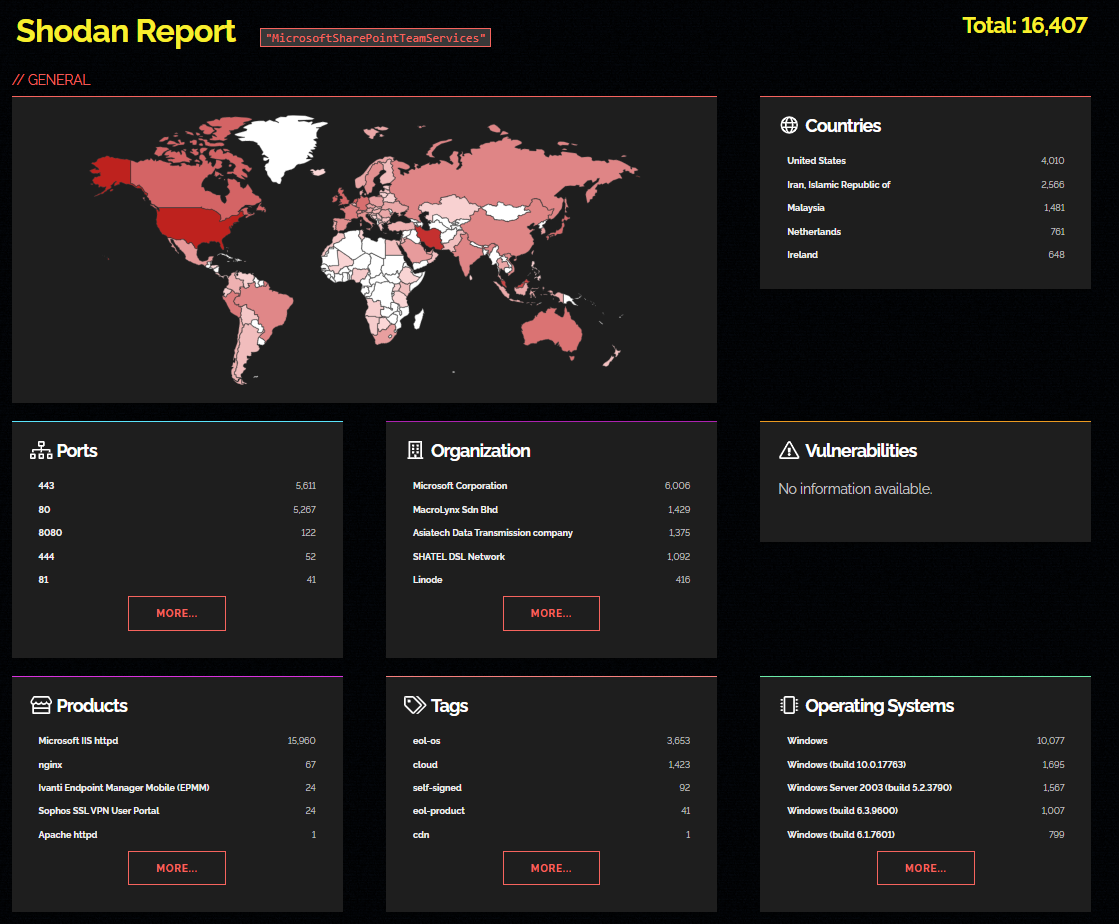Click the 10,077 count for Windows
The height and width of the screenshot is (924, 1119).
1050,741
